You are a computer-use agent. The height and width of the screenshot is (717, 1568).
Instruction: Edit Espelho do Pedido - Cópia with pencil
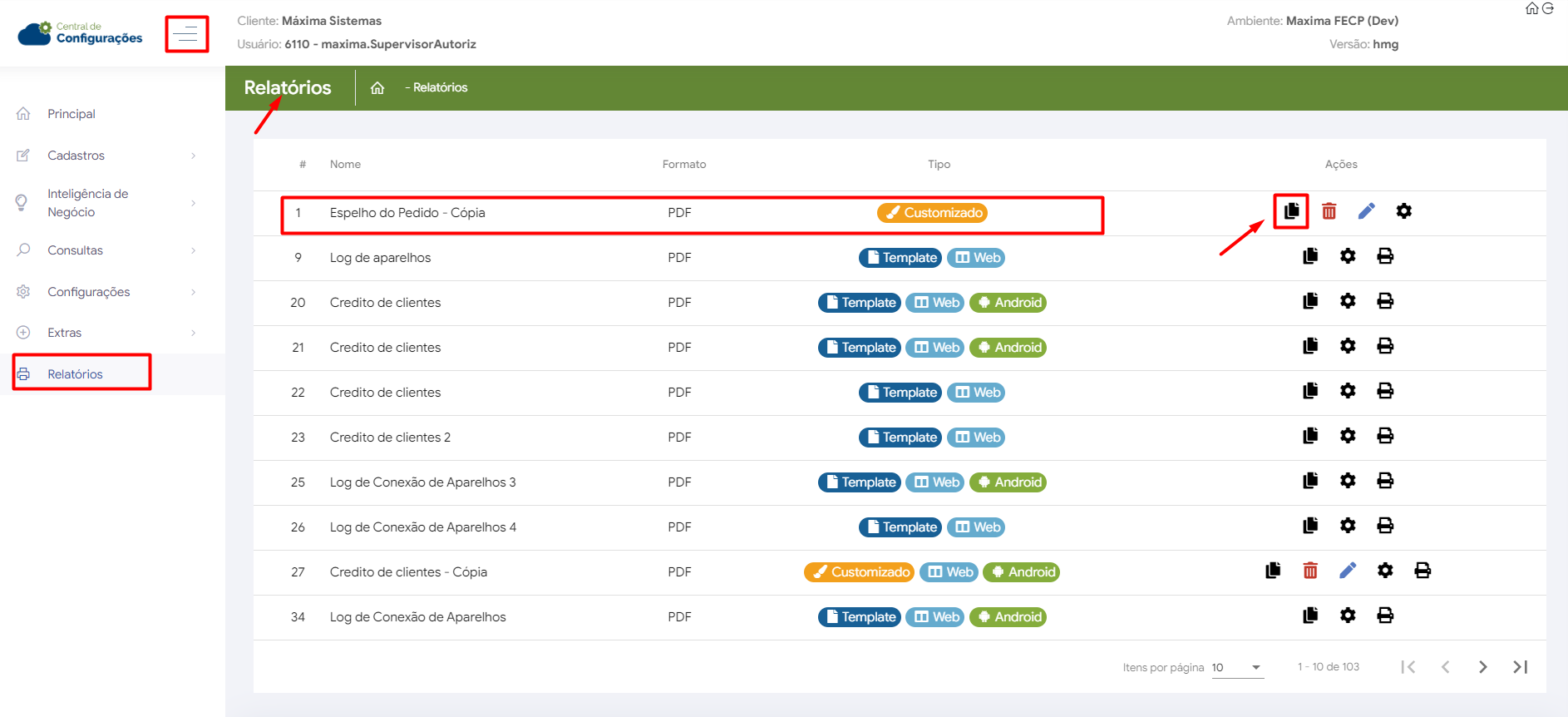(1366, 211)
